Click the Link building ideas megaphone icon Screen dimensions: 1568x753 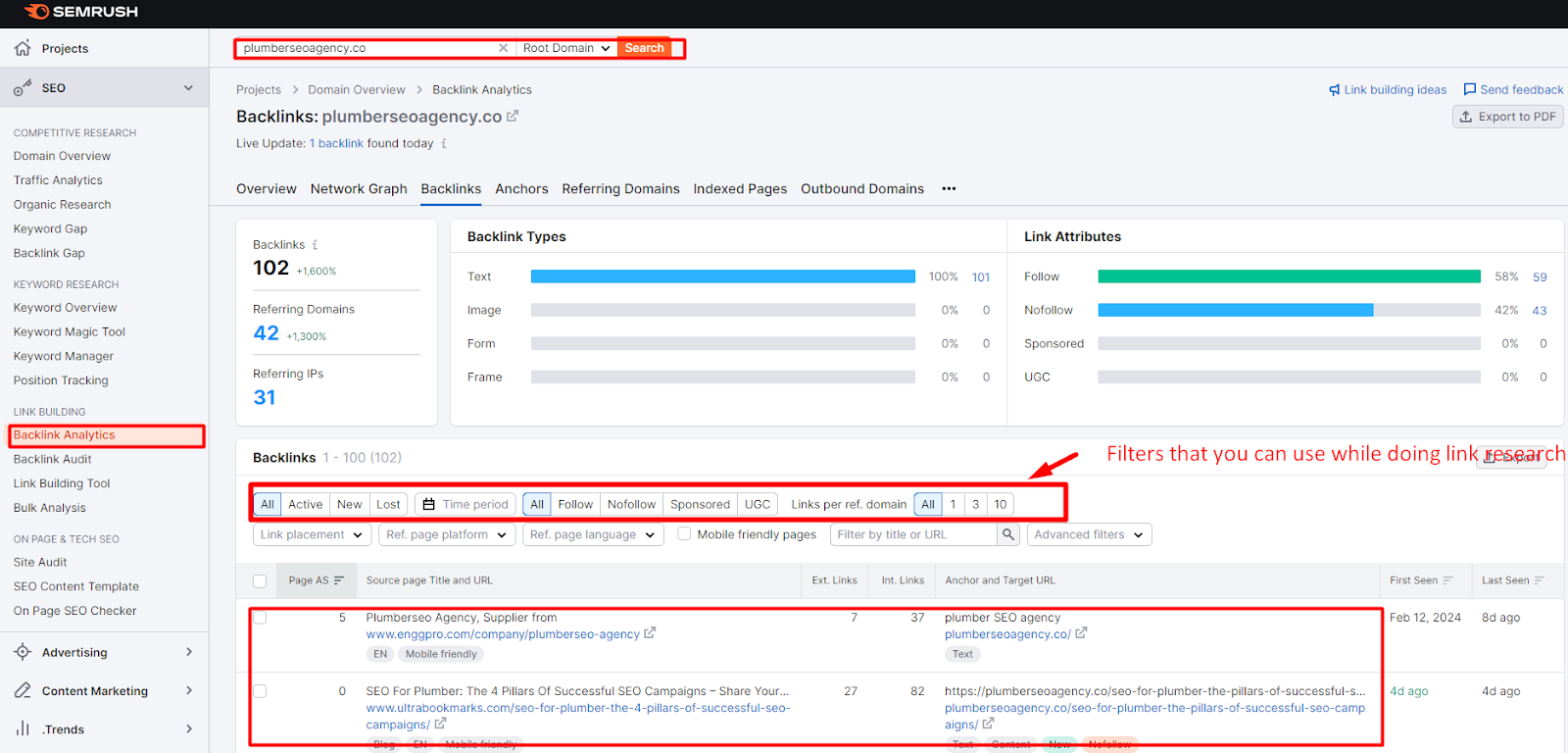[x=1334, y=90]
